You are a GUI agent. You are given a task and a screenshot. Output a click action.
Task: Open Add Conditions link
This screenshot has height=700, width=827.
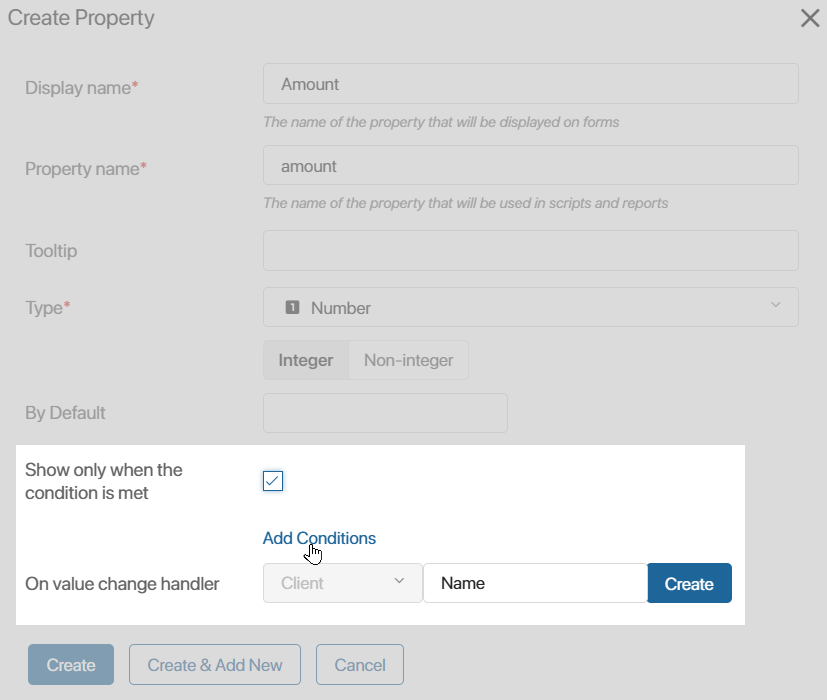[x=319, y=538]
